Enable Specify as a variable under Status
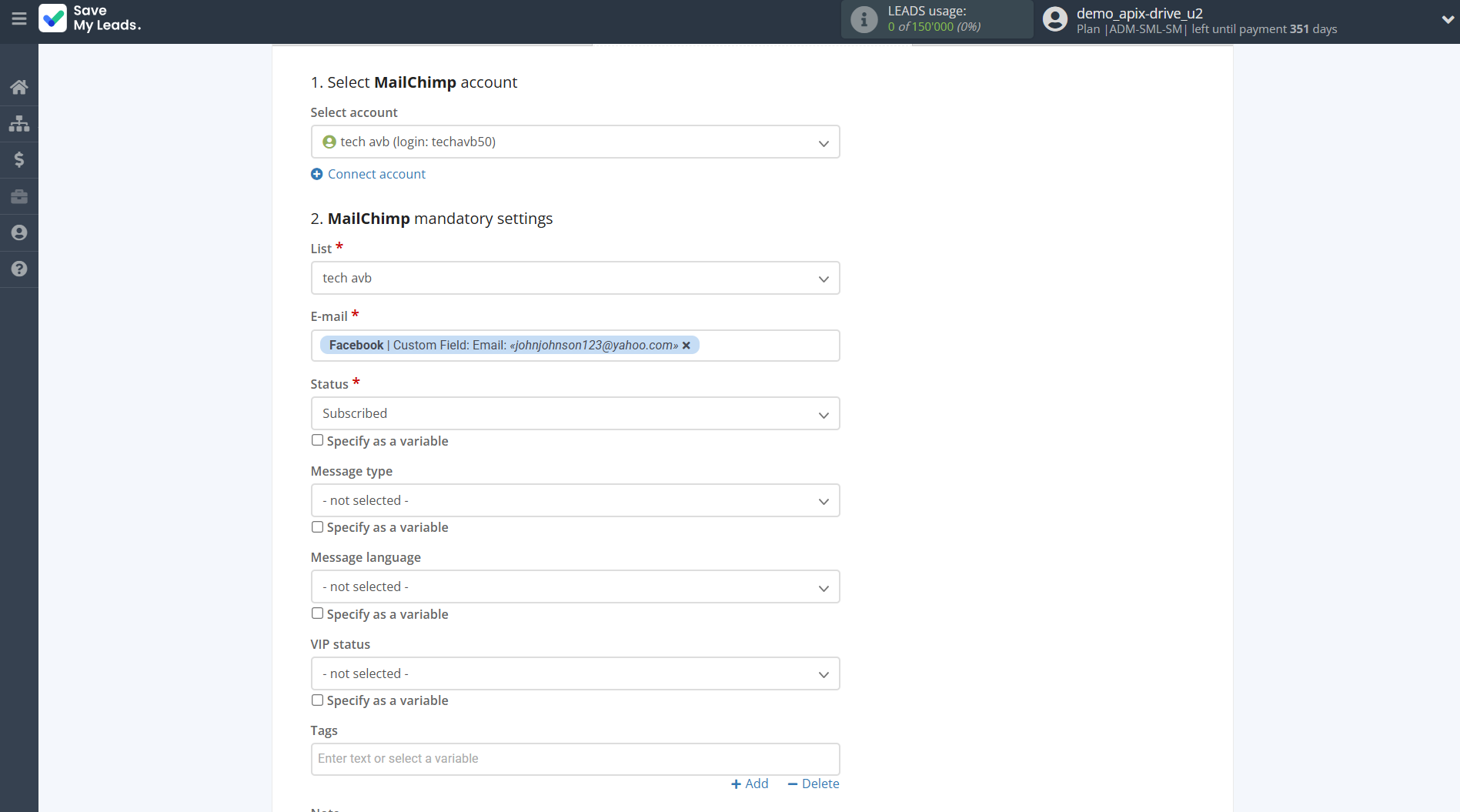1460x812 pixels. click(x=317, y=440)
